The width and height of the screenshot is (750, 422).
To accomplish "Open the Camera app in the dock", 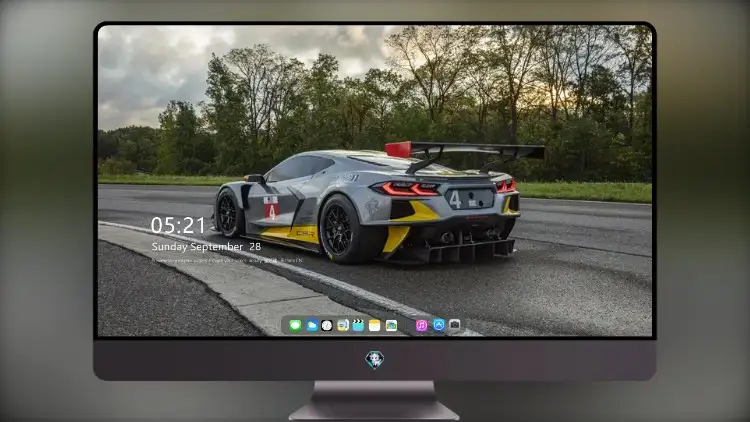I will [x=454, y=325].
